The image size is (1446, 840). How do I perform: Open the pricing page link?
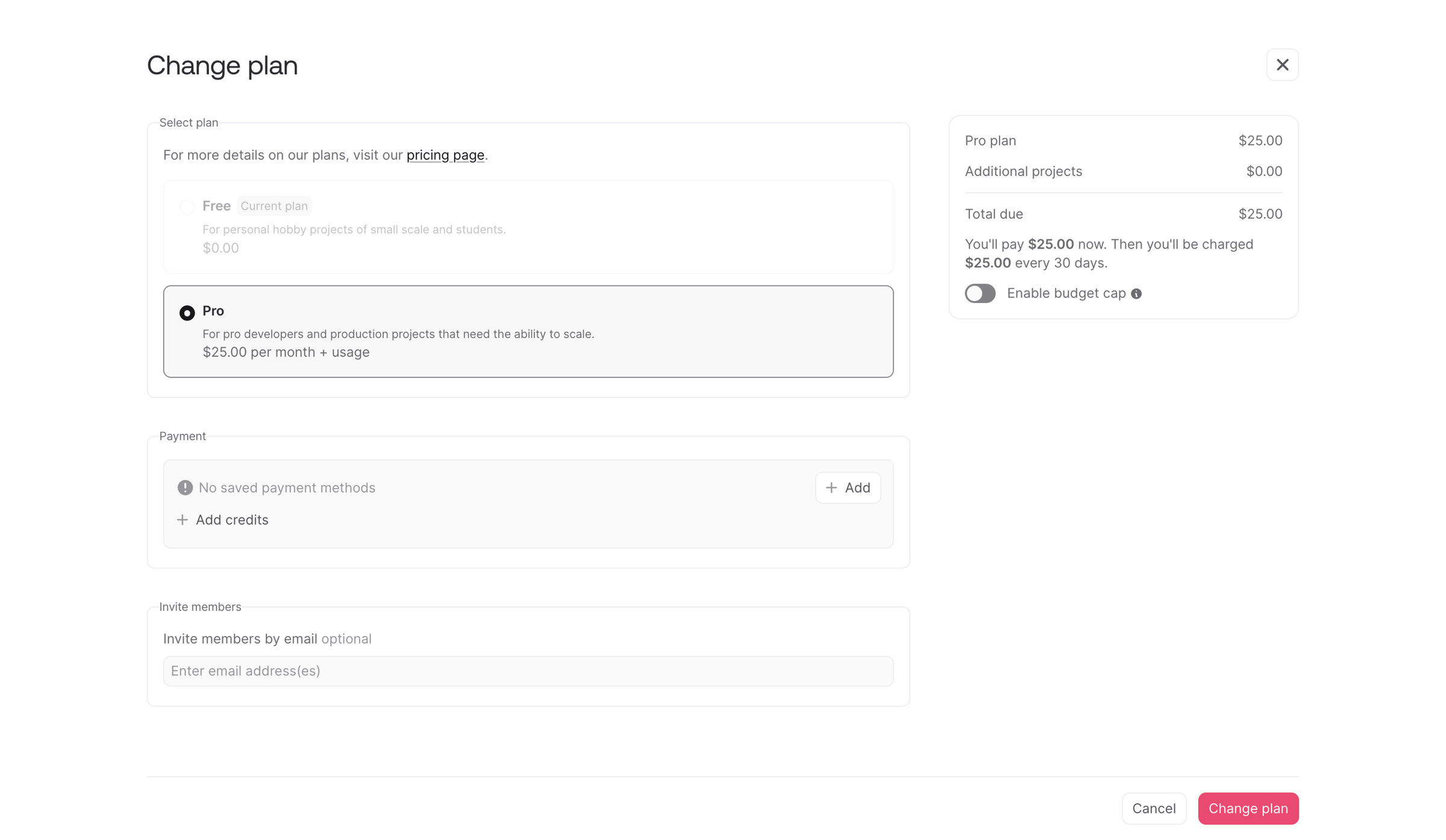[445, 155]
